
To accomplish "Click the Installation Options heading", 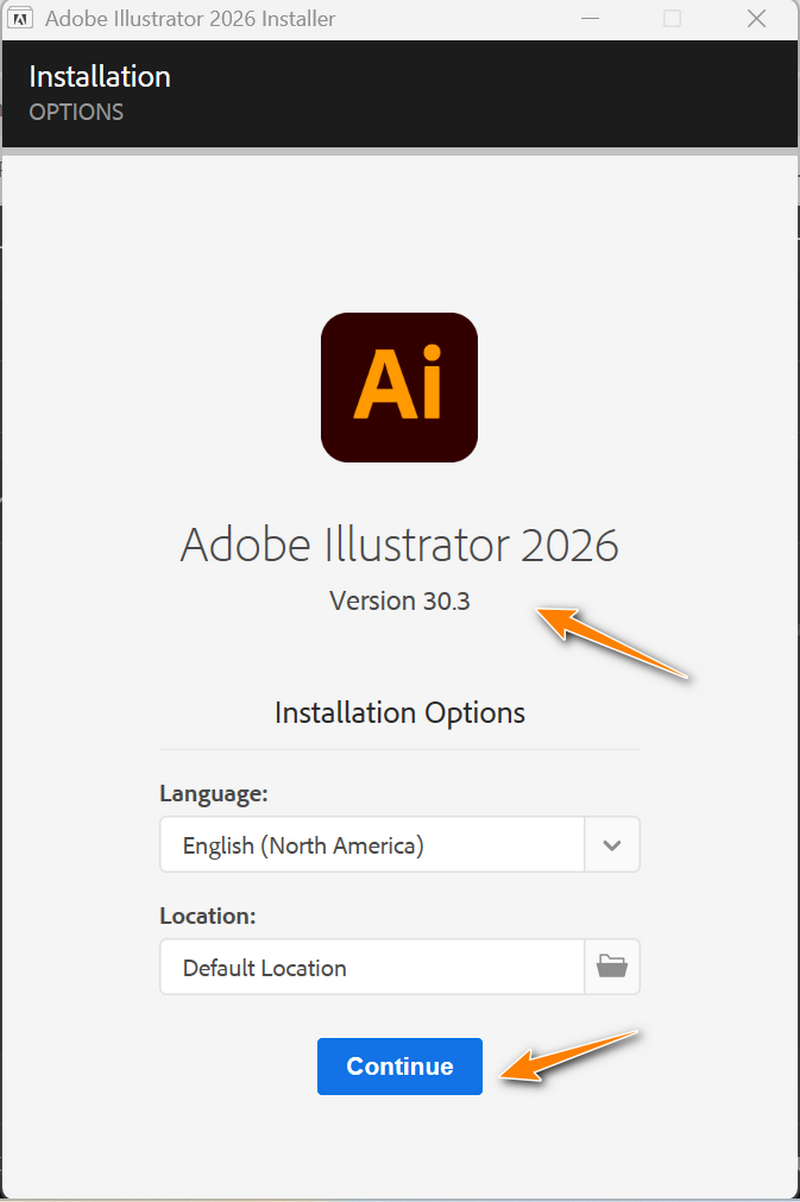I will [x=400, y=713].
